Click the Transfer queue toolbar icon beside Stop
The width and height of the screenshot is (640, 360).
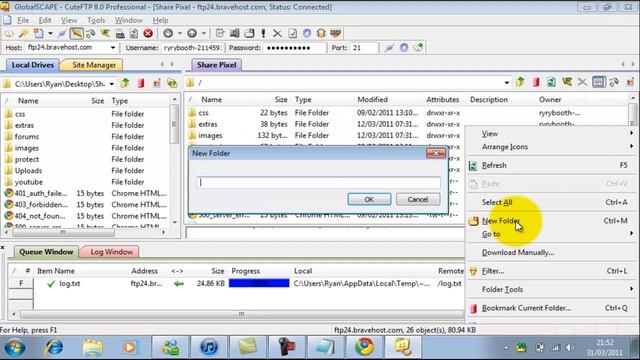click(x=133, y=33)
